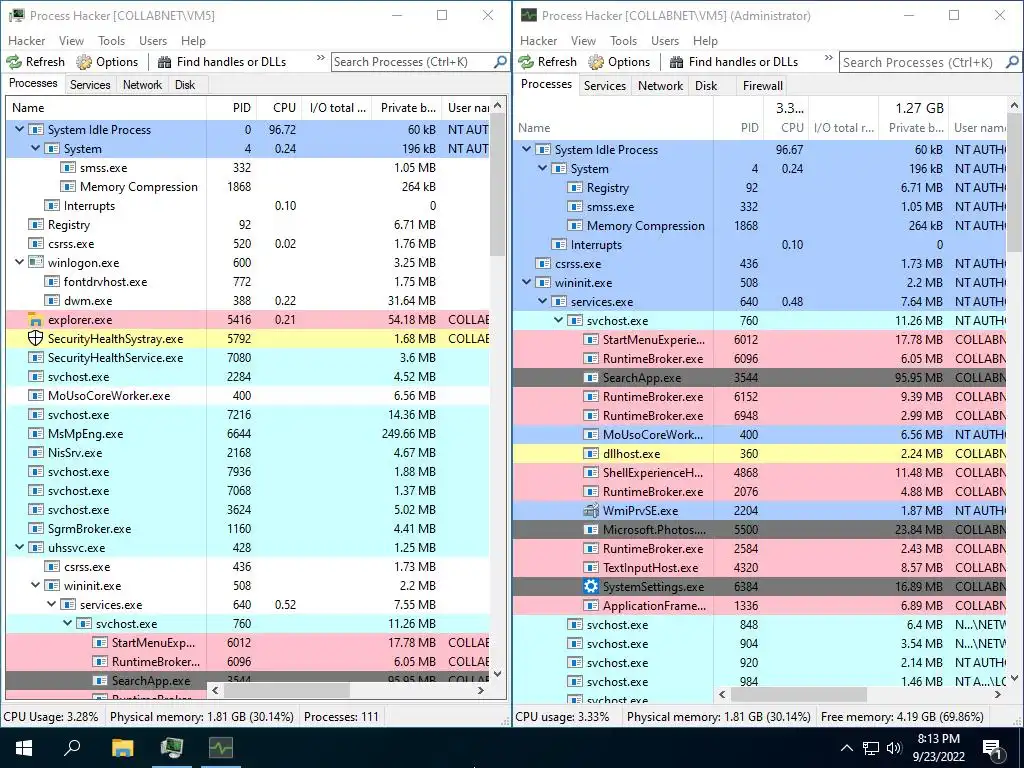Image resolution: width=1024 pixels, height=768 pixels.
Task: Click search magnifier icon in left window search box
Action: pos(500,62)
